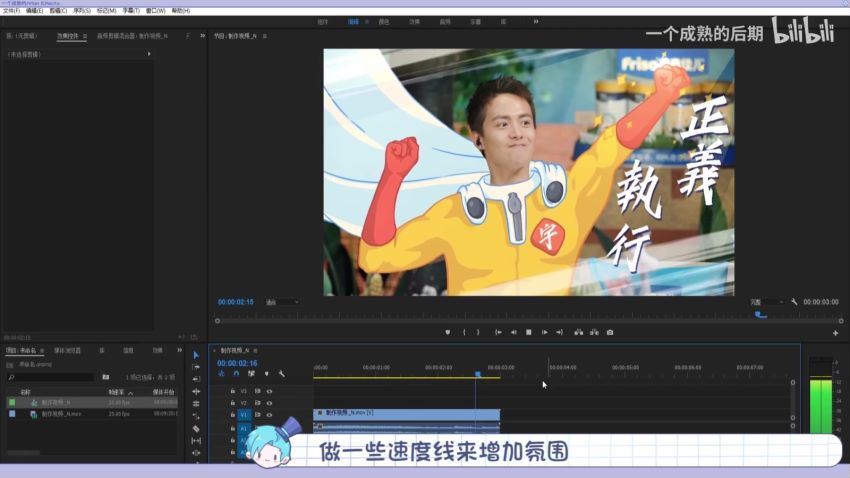Click the 制作视频_N.mov clip file icon
Screen dimensions: 850x478
[x=34, y=414]
